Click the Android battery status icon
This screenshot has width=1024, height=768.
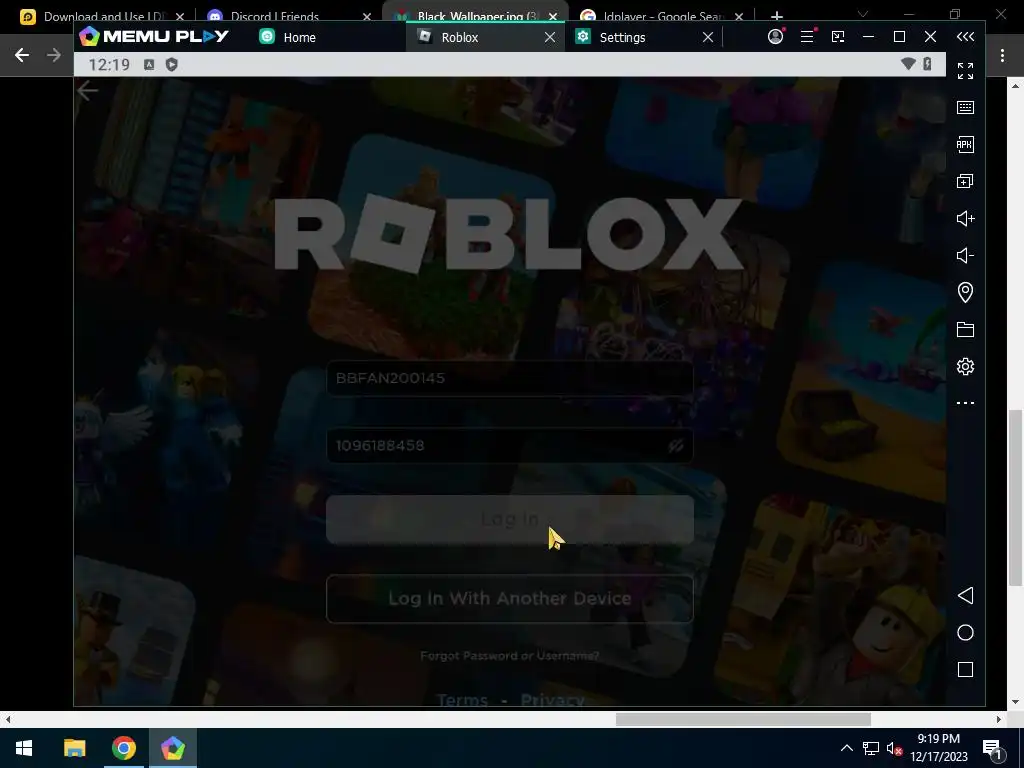[927, 63]
